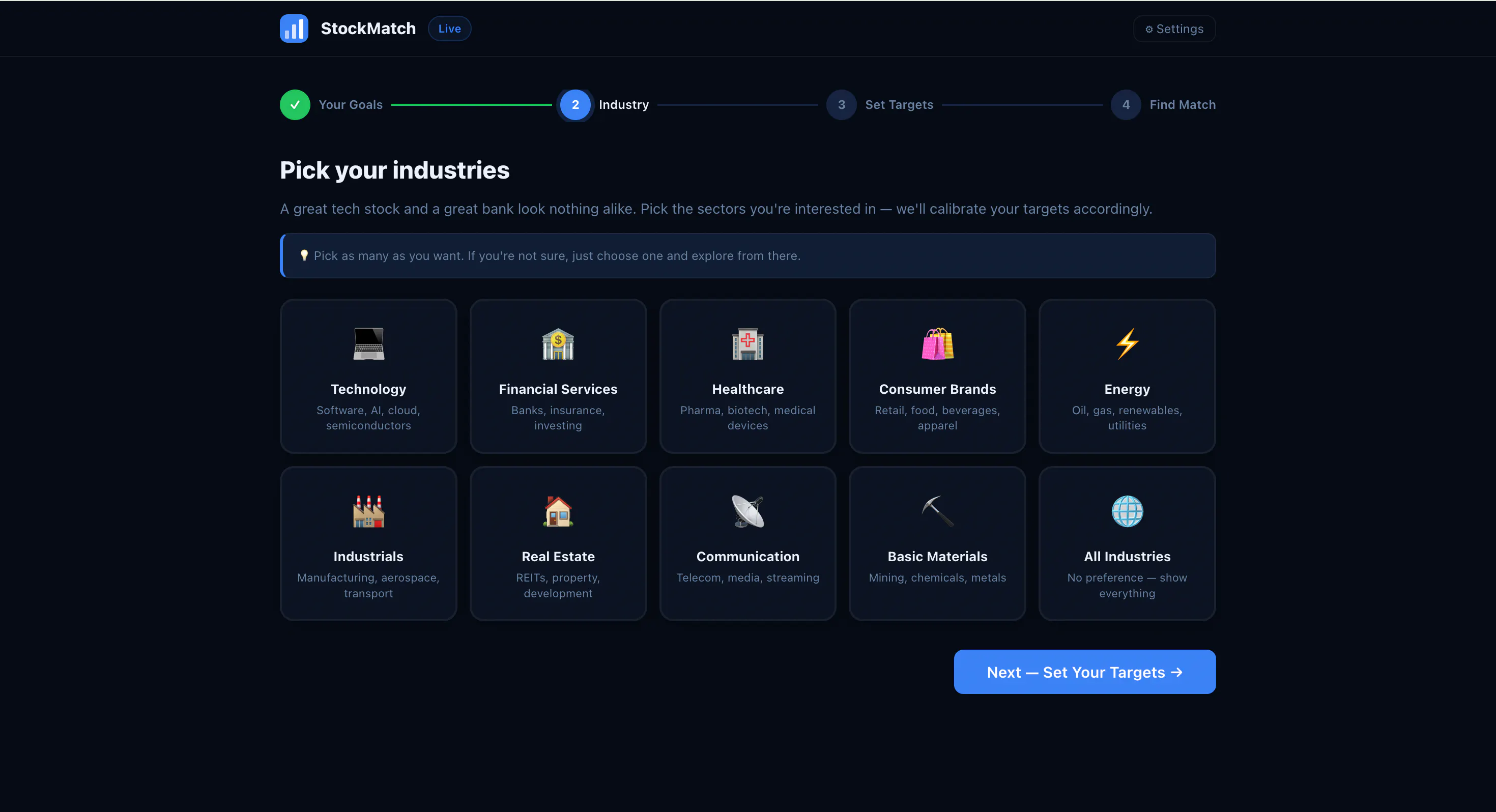
Task: Click the green checkmark step circle
Action: click(x=295, y=104)
